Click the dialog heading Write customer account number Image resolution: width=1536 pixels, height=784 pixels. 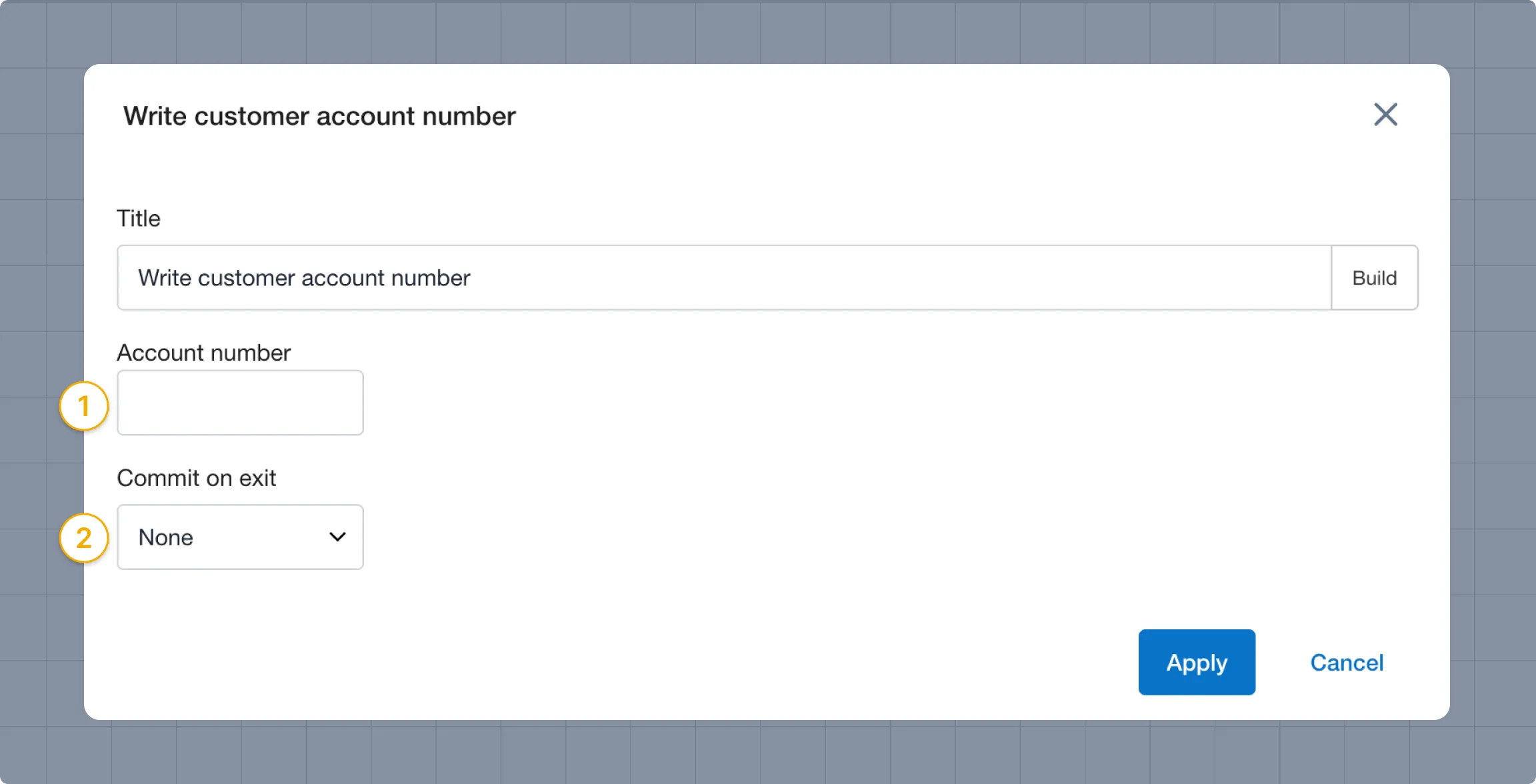coord(319,116)
